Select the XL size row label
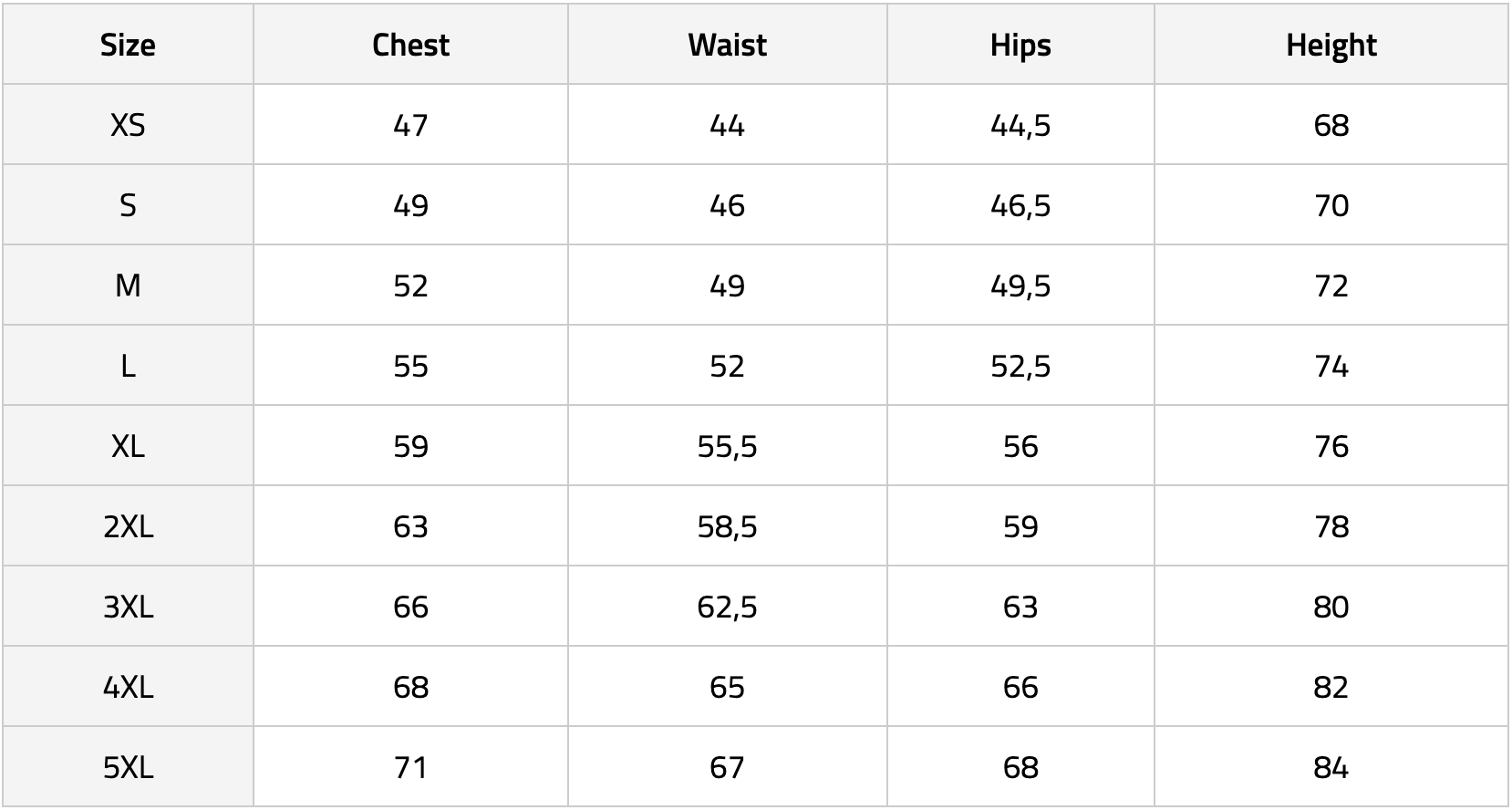Image resolution: width=1512 pixels, height=810 pixels. 128,446
